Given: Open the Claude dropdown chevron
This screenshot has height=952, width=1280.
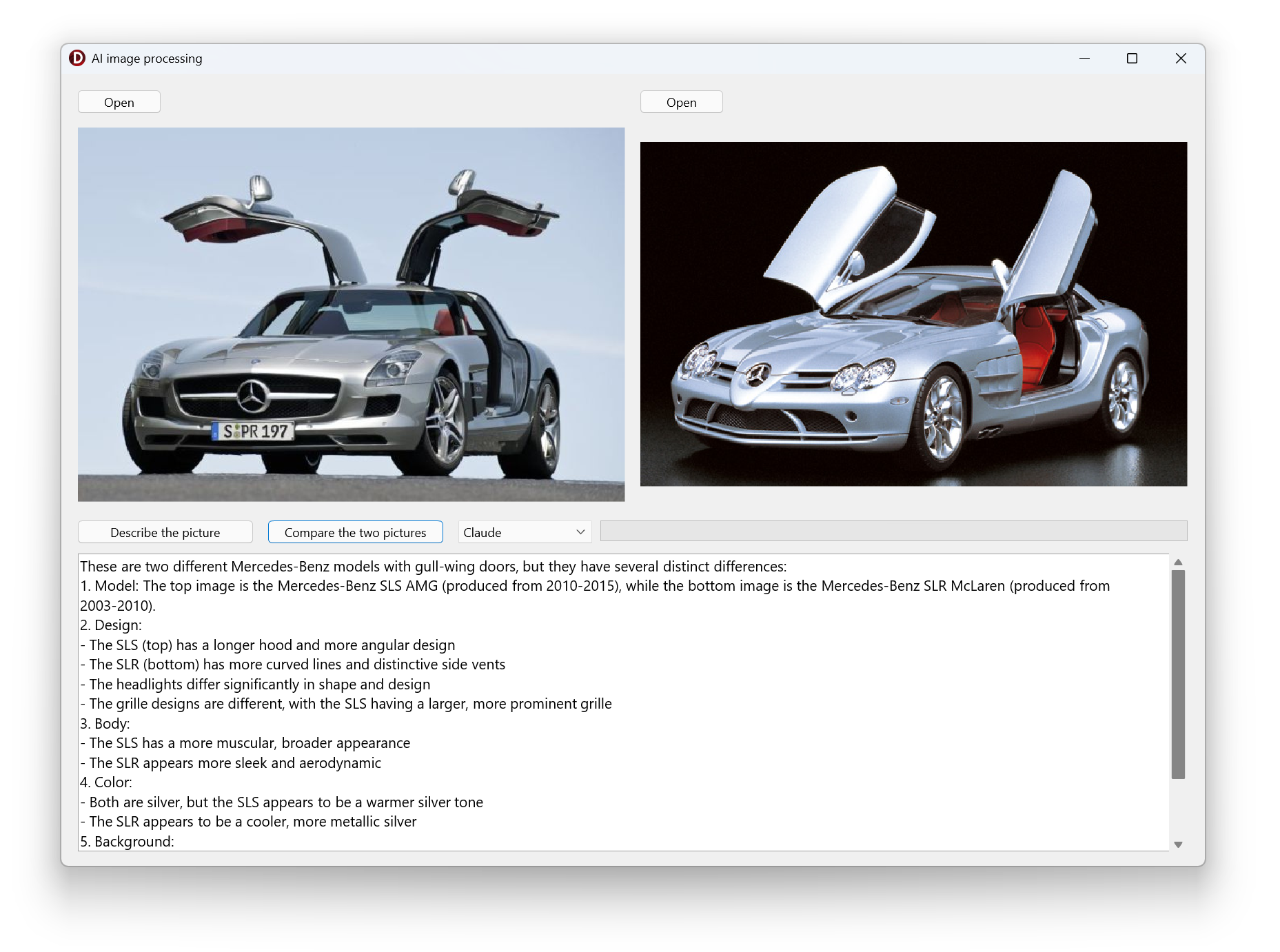Looking at the screenshot, I should click(579, 531).
